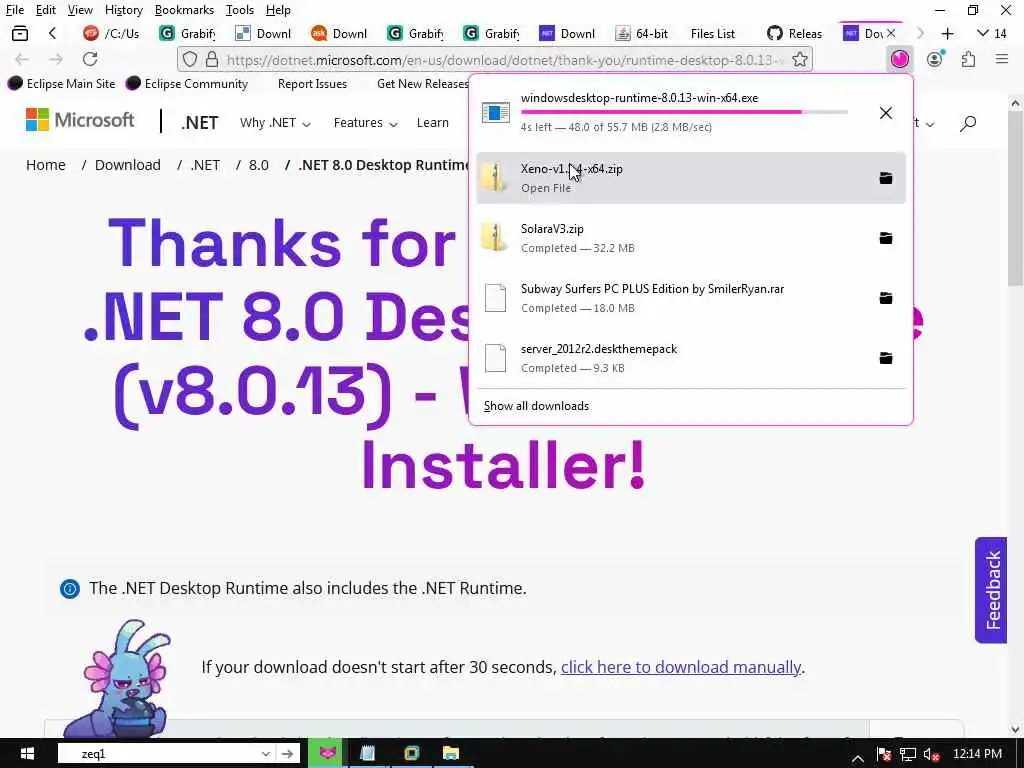Go forward to the next page
Image resolution: width=1024 pixels, height=768 pixels.
point(56,59)
